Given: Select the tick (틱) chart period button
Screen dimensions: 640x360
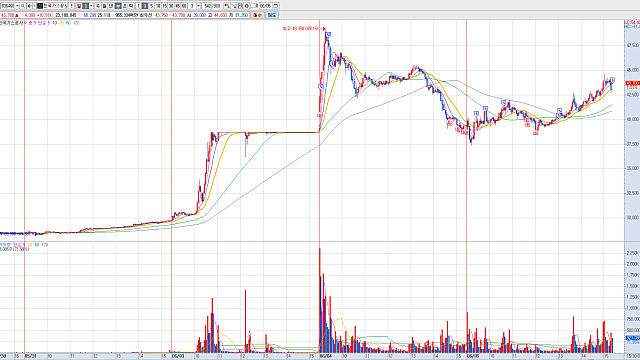Looking at the screenshot, I should (x=131, y=6).
